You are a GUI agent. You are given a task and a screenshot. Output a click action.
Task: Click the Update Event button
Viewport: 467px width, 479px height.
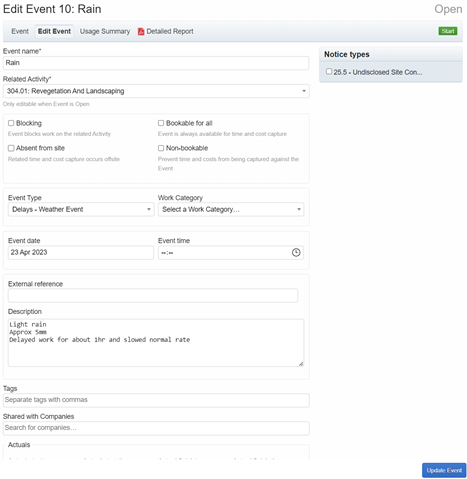pyautogui.click(x=444, y=470)
